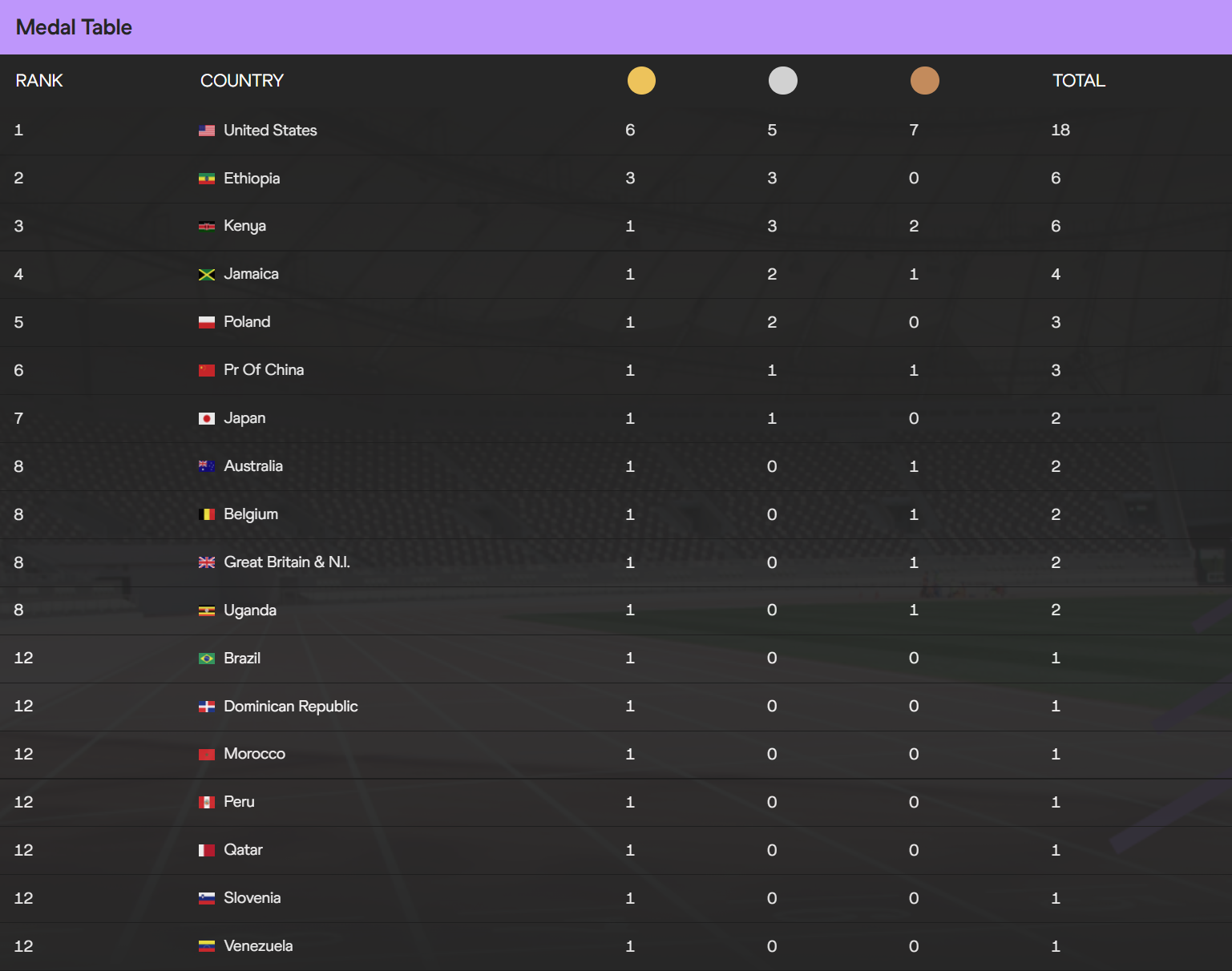
Task: Select the COUNTRY column header
Action: [242, 80]
